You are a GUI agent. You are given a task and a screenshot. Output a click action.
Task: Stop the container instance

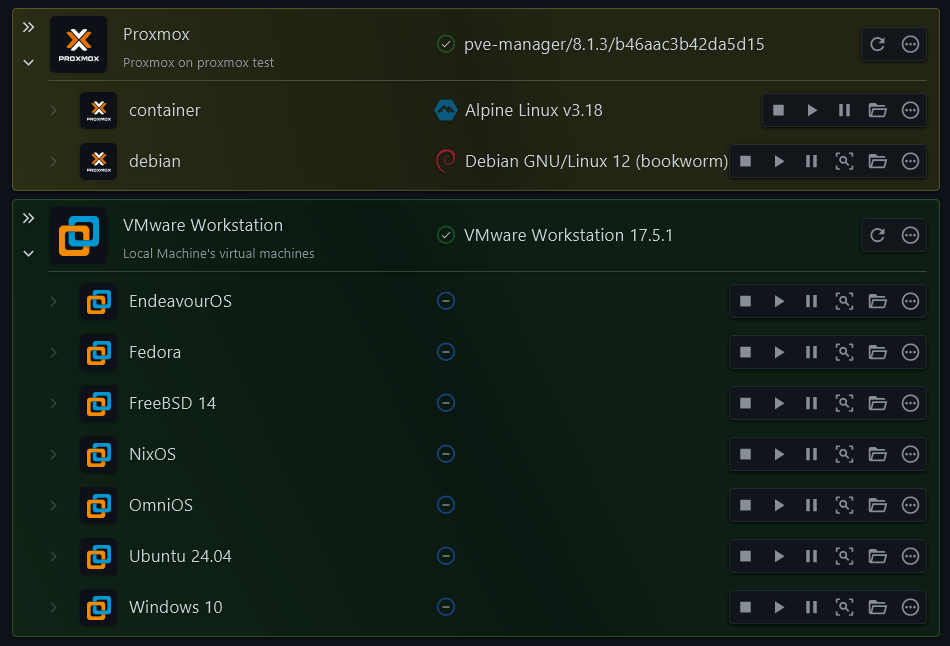click(x=779, y=110)
